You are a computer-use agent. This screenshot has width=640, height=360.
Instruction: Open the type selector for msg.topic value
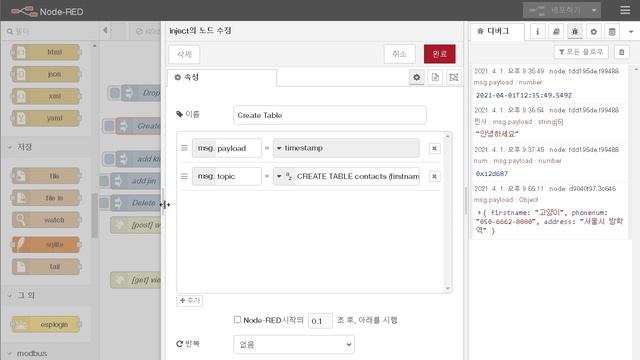coord(284,176)
